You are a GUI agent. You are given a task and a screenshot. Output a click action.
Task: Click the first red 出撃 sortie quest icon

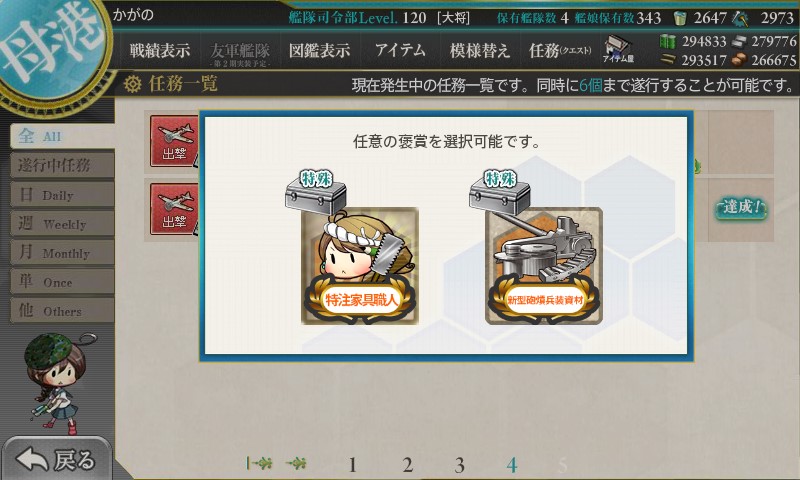(x=174, y=141)
